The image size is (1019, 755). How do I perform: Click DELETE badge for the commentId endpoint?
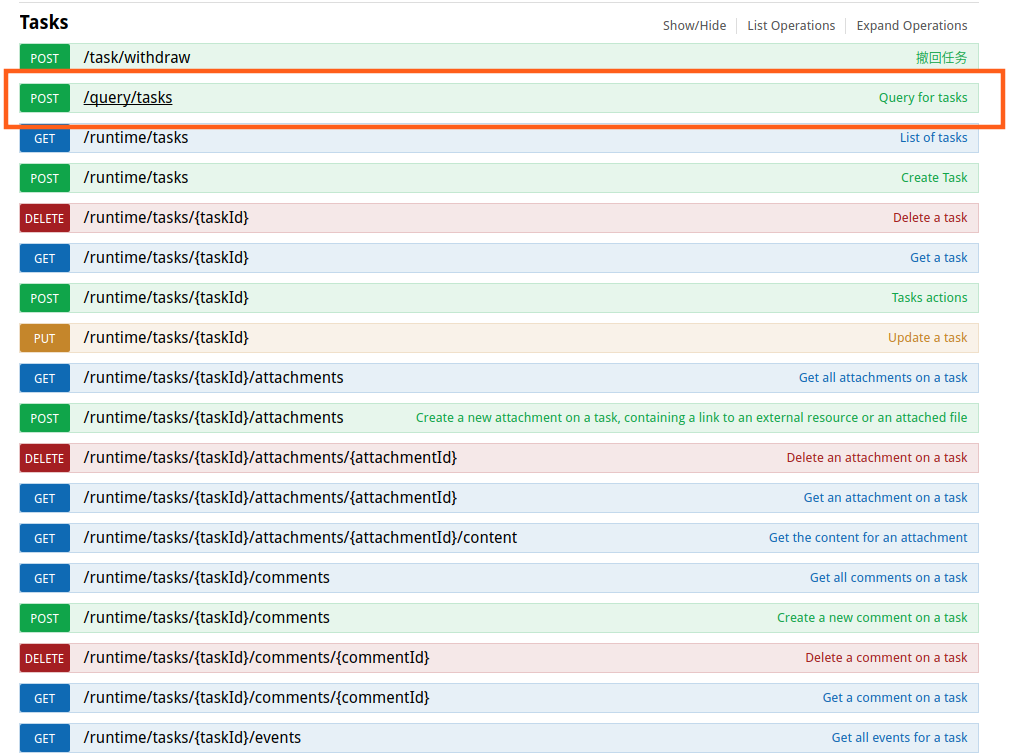point(45,659)
